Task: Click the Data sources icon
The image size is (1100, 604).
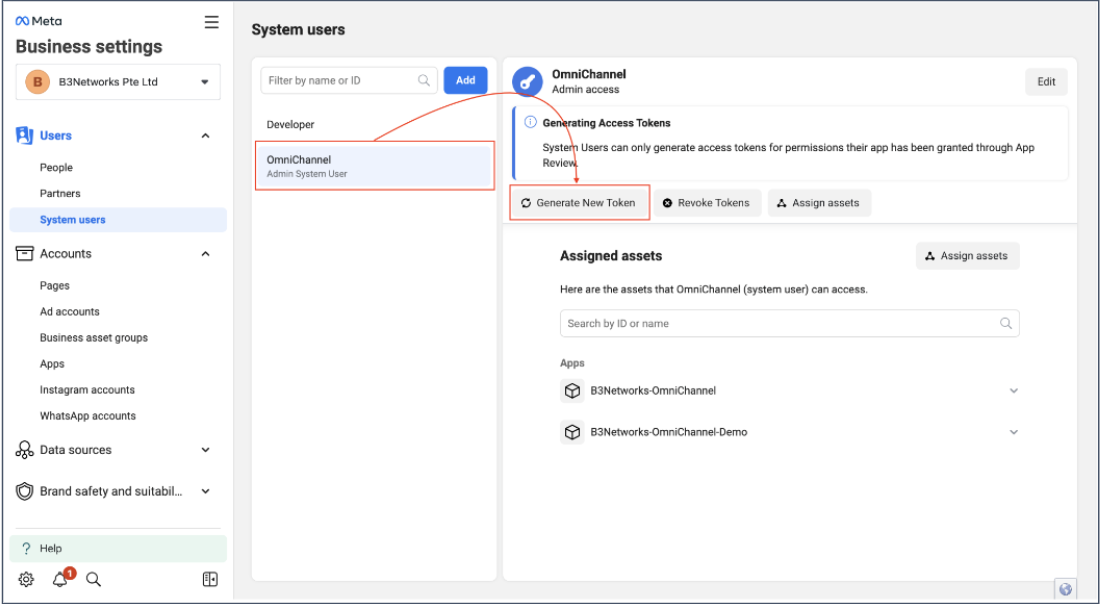Action: tap(25, 450)
